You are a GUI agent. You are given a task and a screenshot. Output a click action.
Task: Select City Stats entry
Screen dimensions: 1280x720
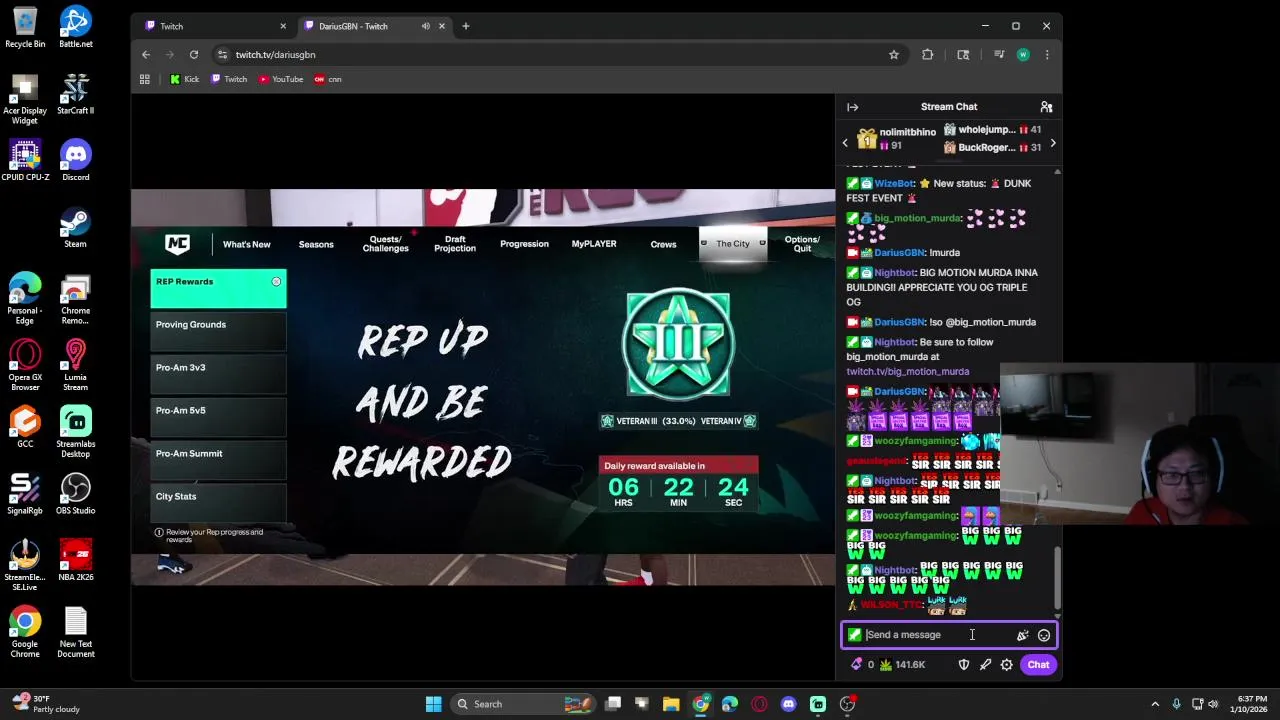coord(218,503)
